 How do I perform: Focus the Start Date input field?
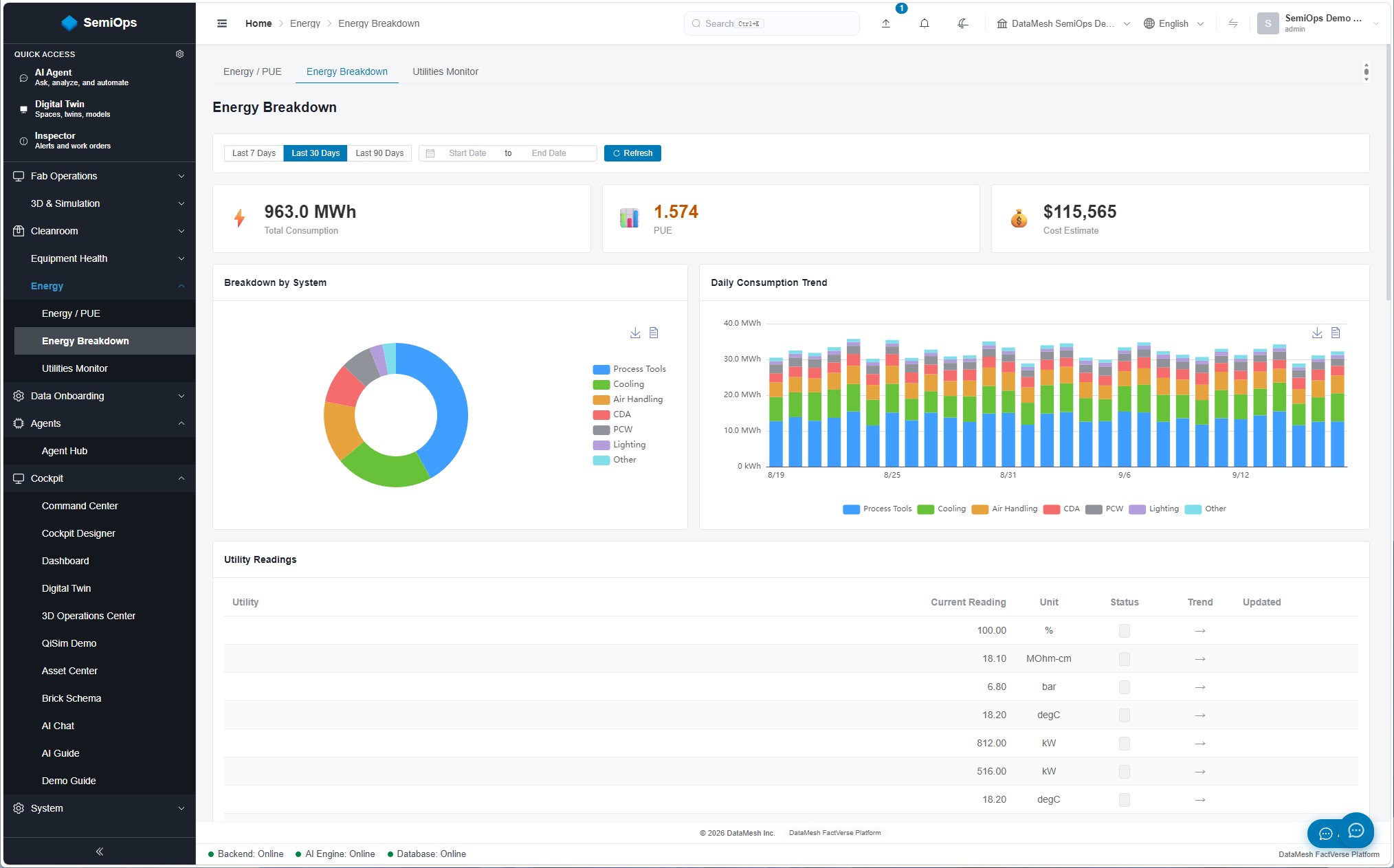(x=467, y=153)
